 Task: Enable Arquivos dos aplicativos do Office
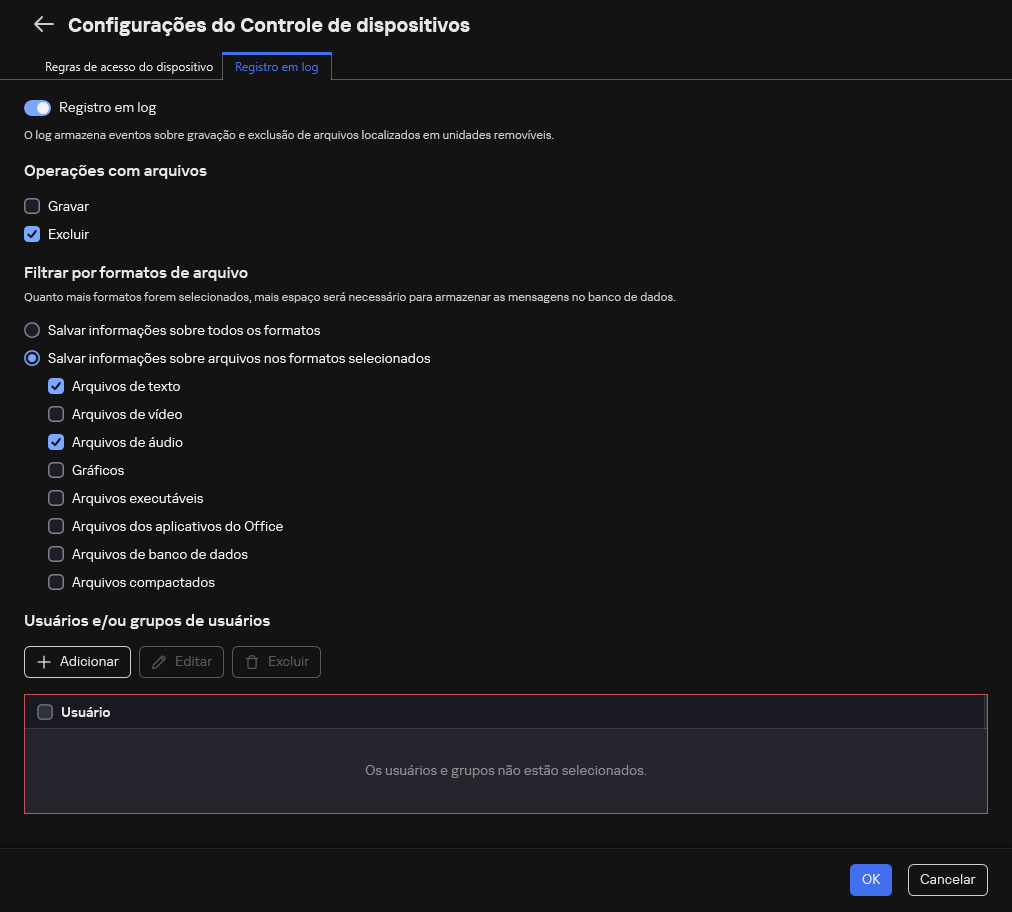pos(56,526)
